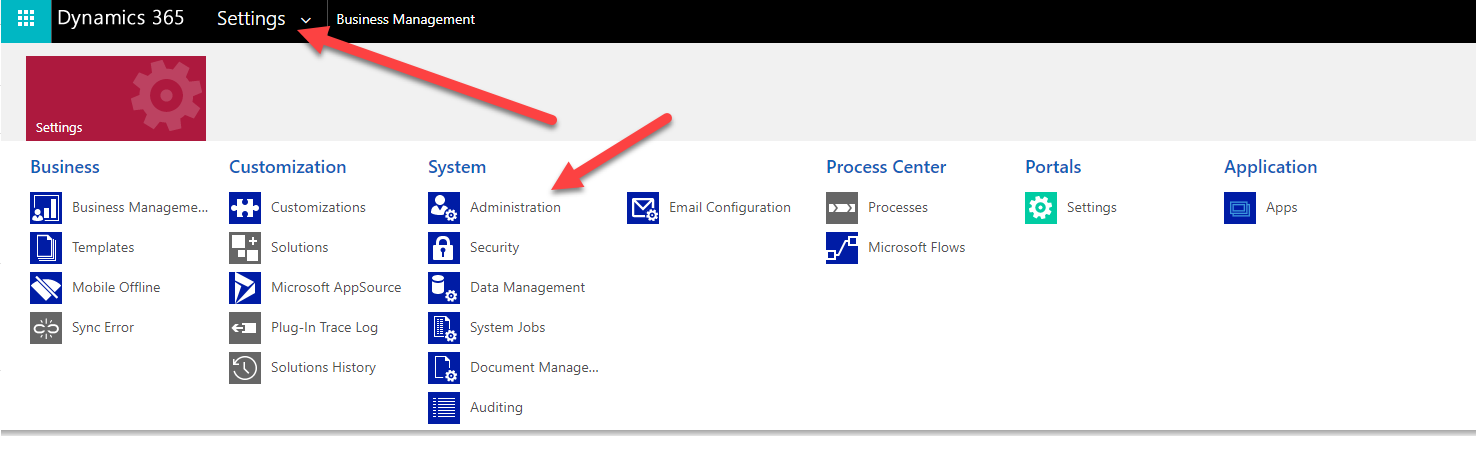Open the Solutions History link
The height and width of the screenshot is (465, 1476).
pyautogui.click(x=323, y=368)
